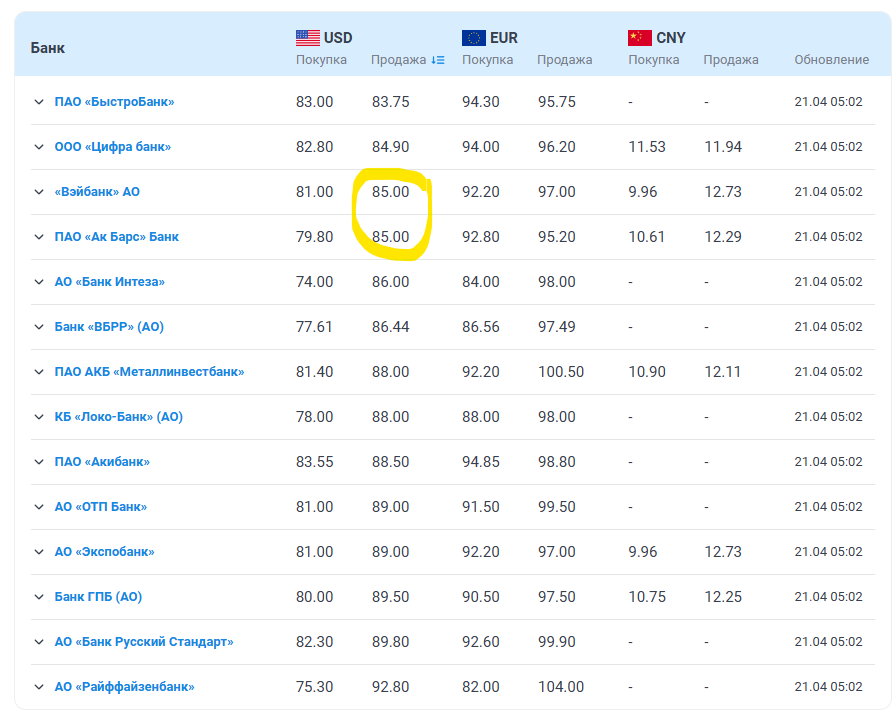896x713 pixels.
Task: Expand the ПАО АКБ «Металлинвестбанк» row
Action: [39, 372]
